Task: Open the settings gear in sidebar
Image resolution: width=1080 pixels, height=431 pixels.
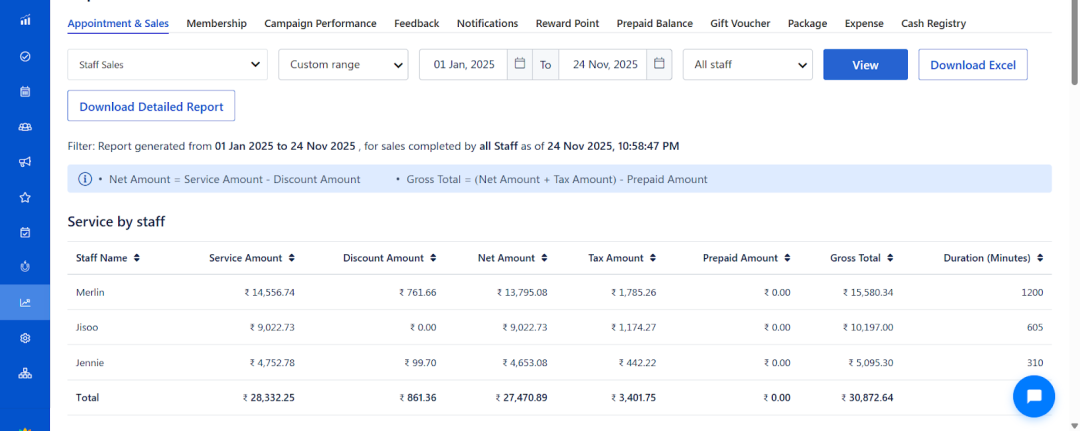Action: [25, 338]
